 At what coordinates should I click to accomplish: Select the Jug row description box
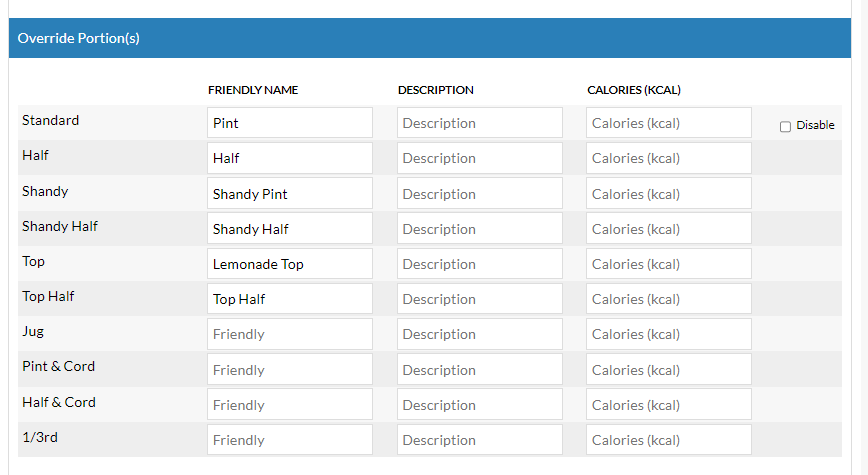click(479, 334)
